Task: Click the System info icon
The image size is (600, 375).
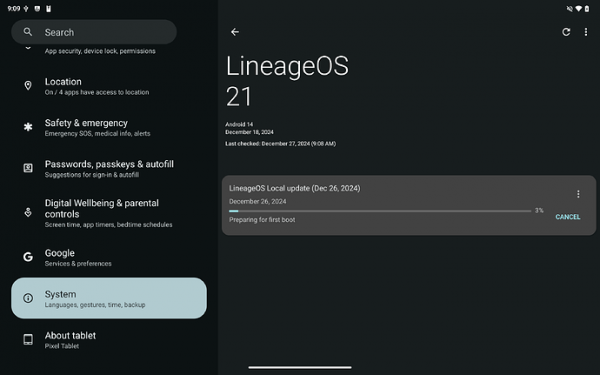Action: click(x=28, y=298)
